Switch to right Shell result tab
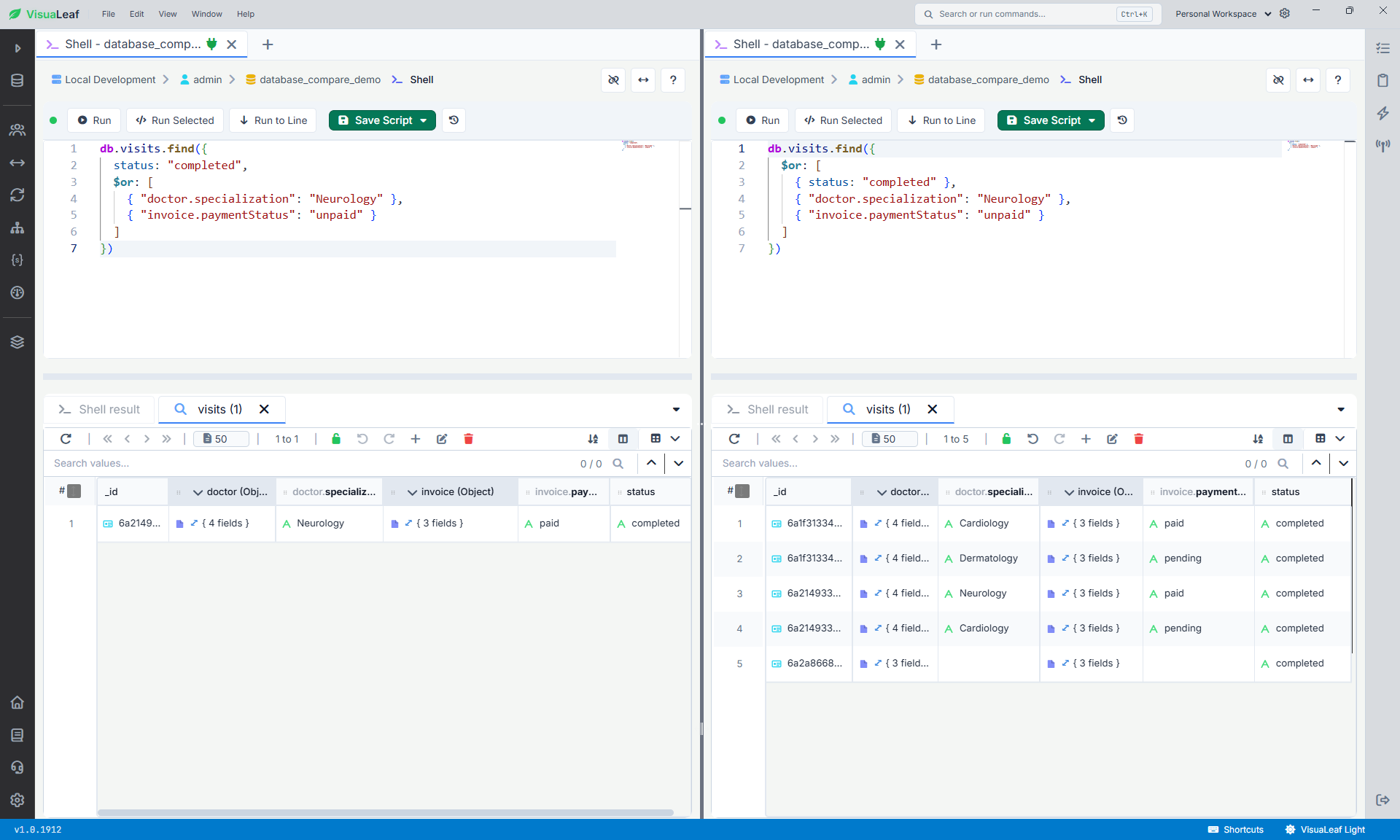Screen dimensions: 1400x840 pos(768,410)
